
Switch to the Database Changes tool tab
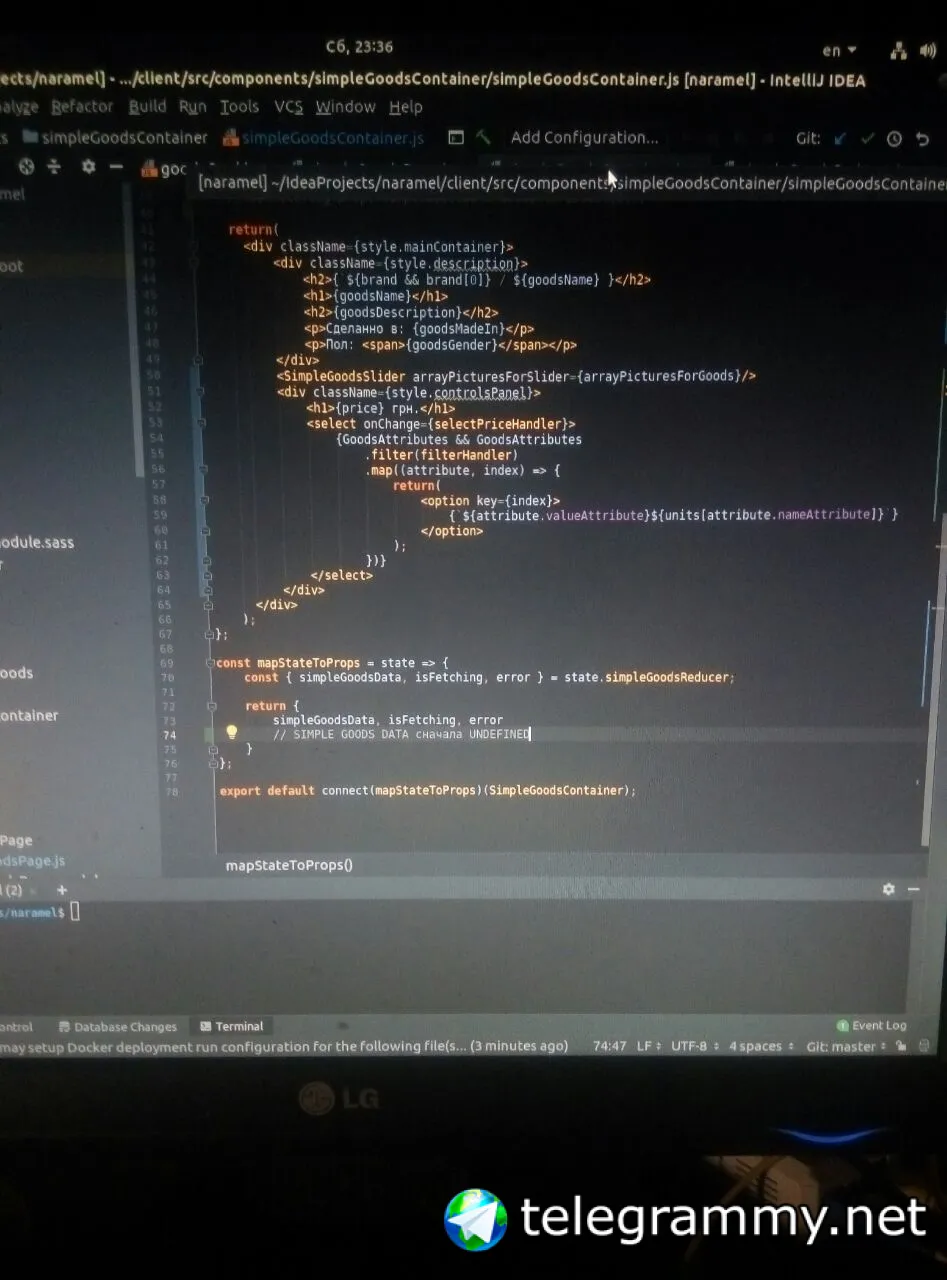point(118,1027)
